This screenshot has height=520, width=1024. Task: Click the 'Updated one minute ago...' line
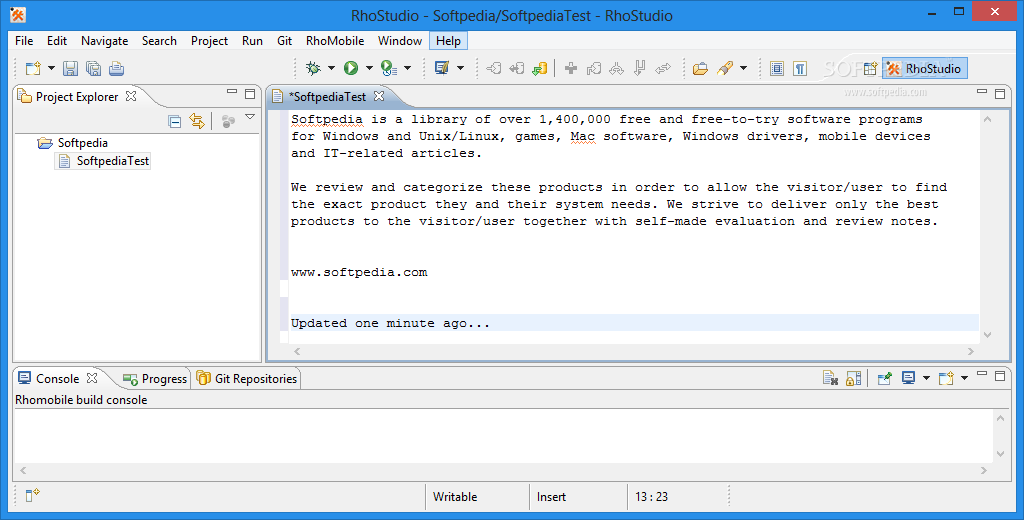point(391,323)
